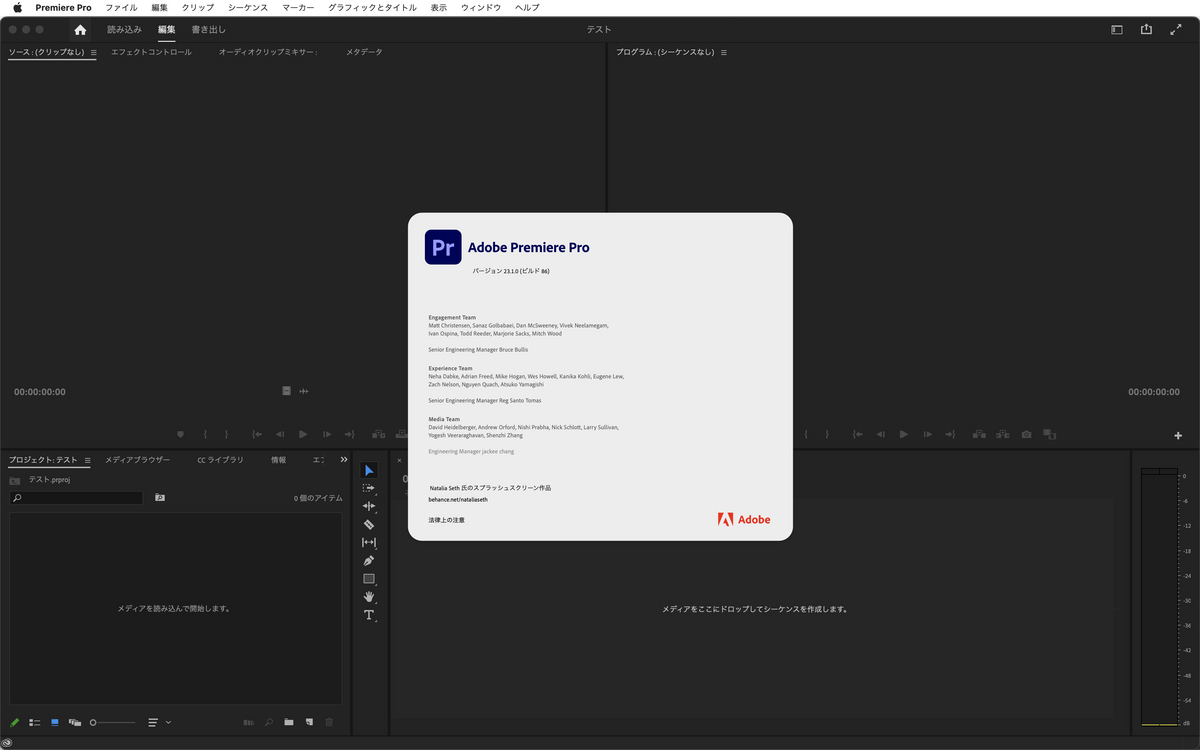
Task: Open the CC ライブラリ tab
Action: [220, 460]
